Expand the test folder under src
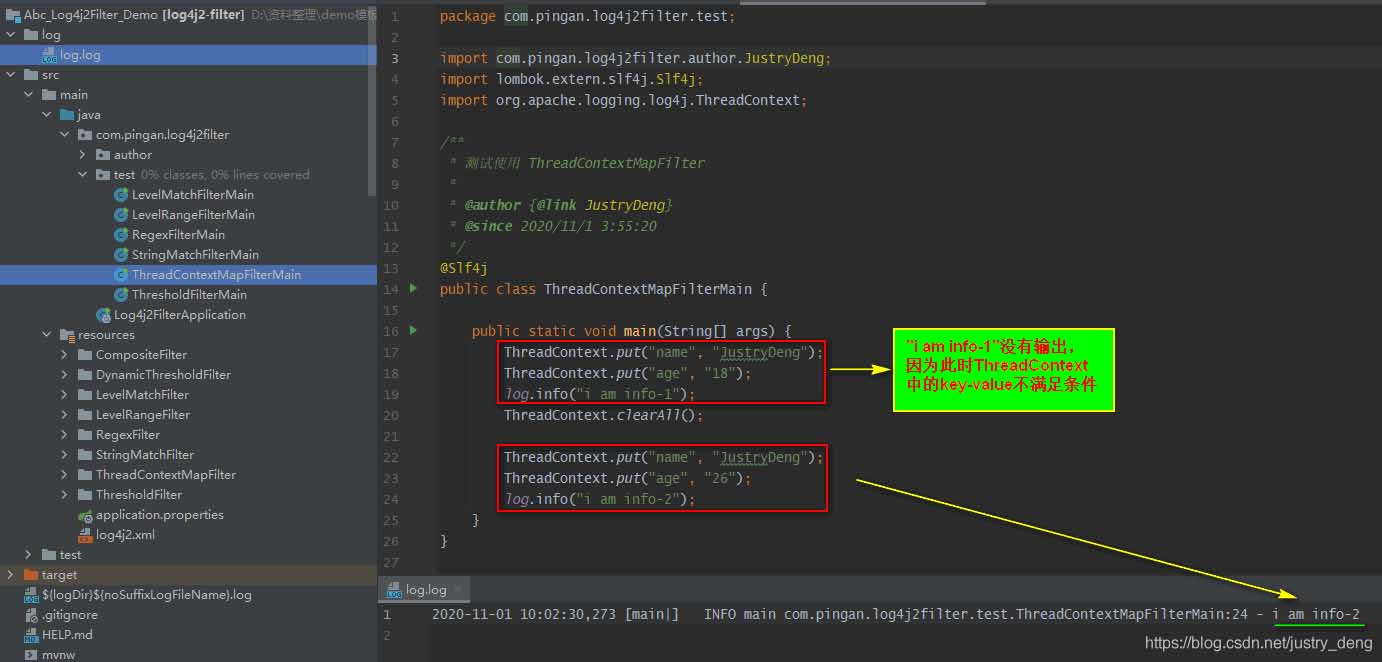 [x=28, y=555]
